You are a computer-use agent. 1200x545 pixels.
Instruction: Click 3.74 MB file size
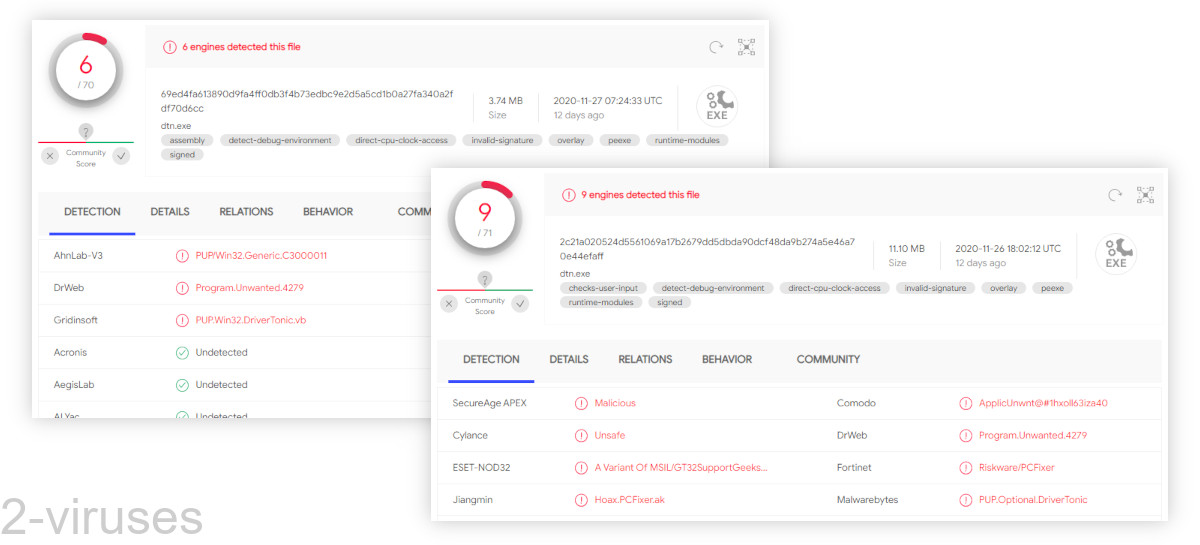click(505, 101)
